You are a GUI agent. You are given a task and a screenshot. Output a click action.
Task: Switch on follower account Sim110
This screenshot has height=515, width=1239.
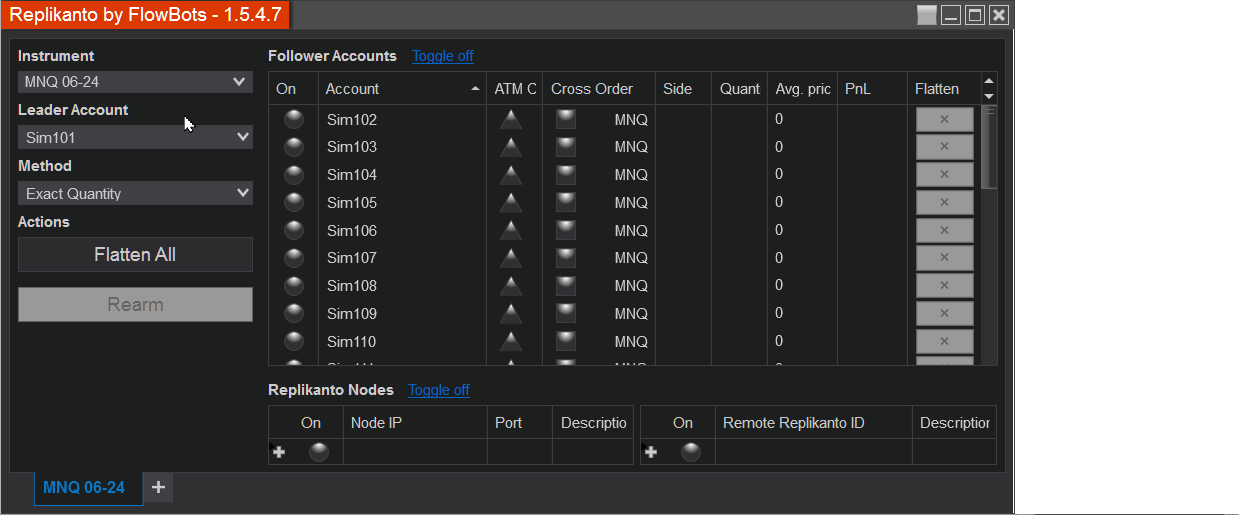pyautogui.click(x=294, y=341)
